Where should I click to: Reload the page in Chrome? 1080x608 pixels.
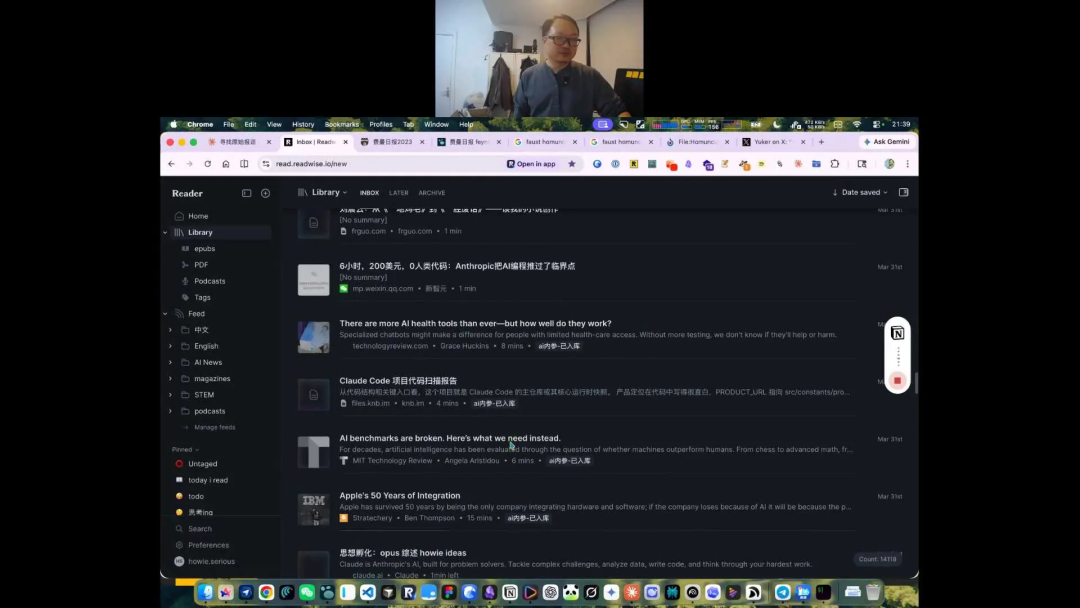tap(207, 164)
